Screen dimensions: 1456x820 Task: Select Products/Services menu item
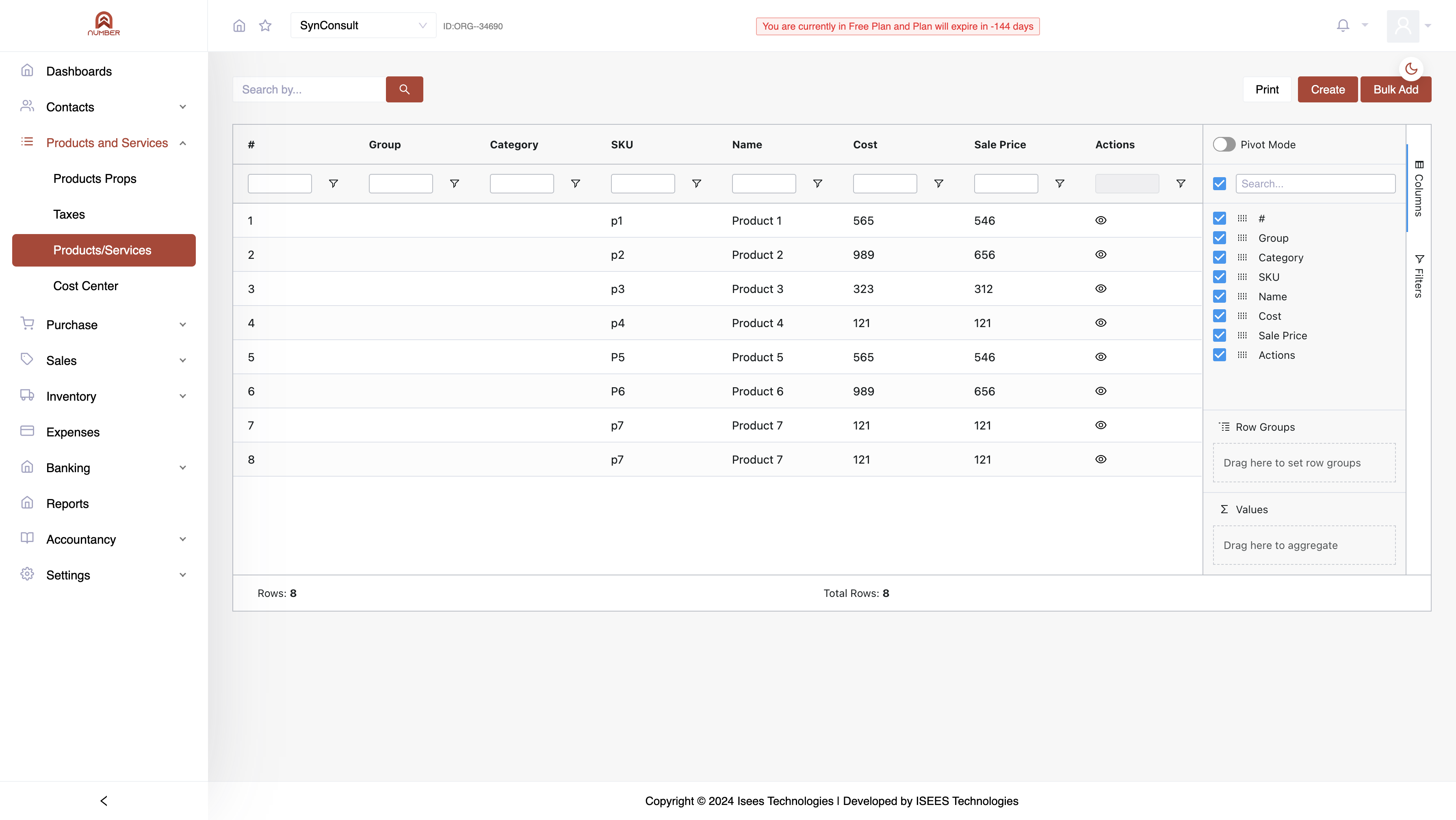click(104, 250)
